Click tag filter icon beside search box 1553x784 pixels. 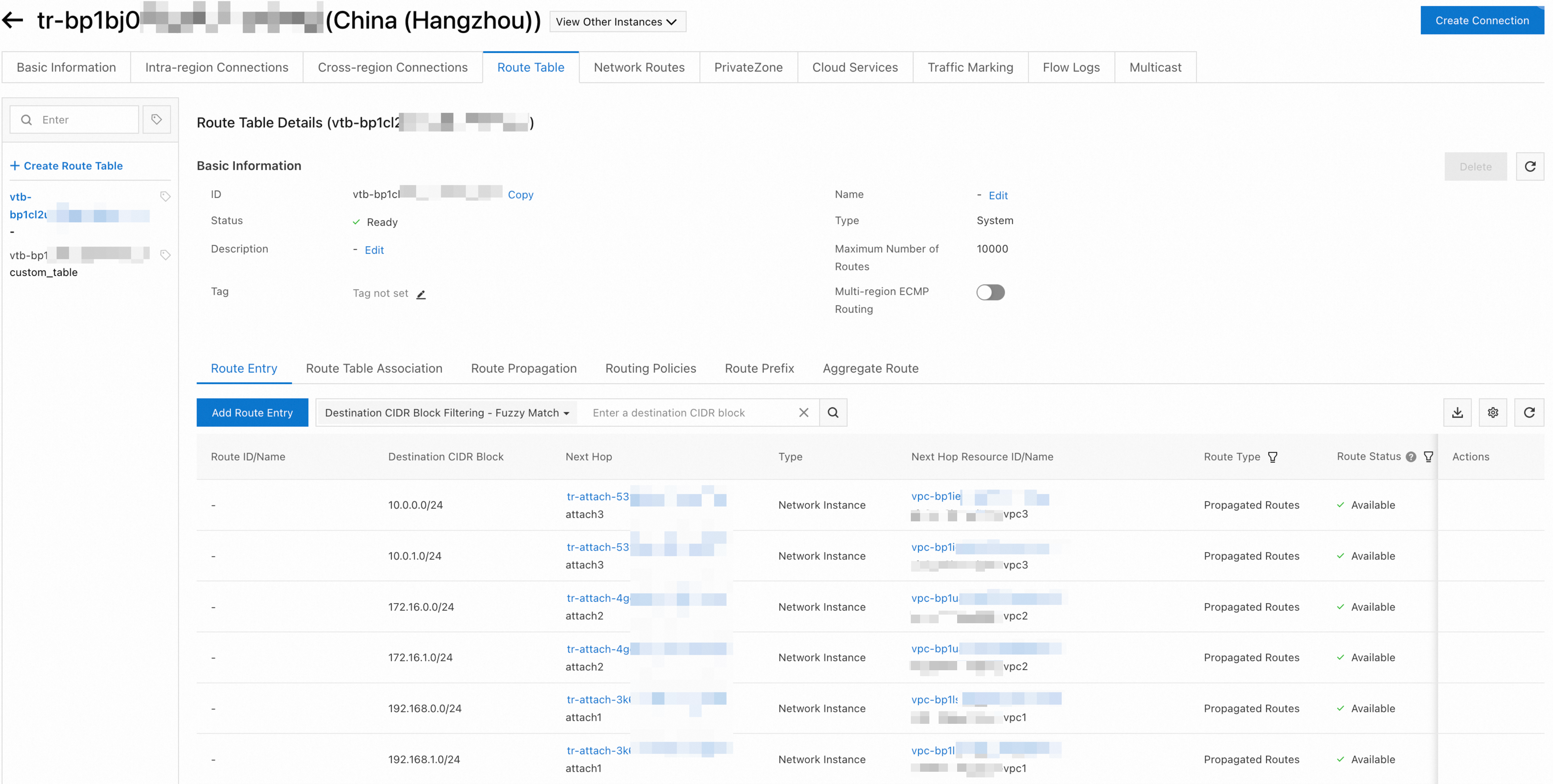[x=157, y=119]
